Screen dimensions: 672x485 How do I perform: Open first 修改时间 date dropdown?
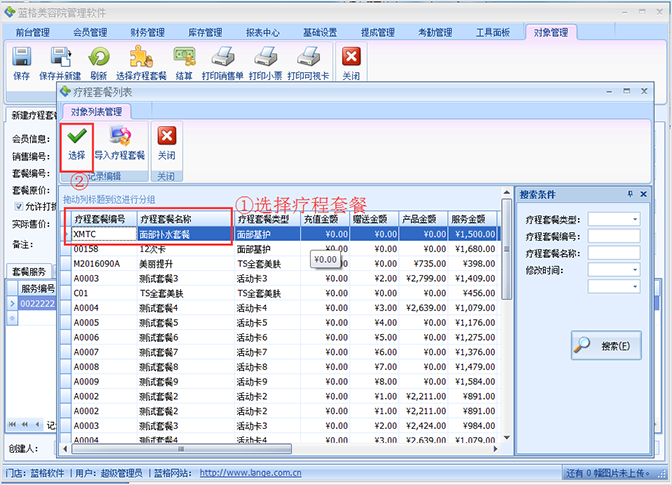coord(635,269)
